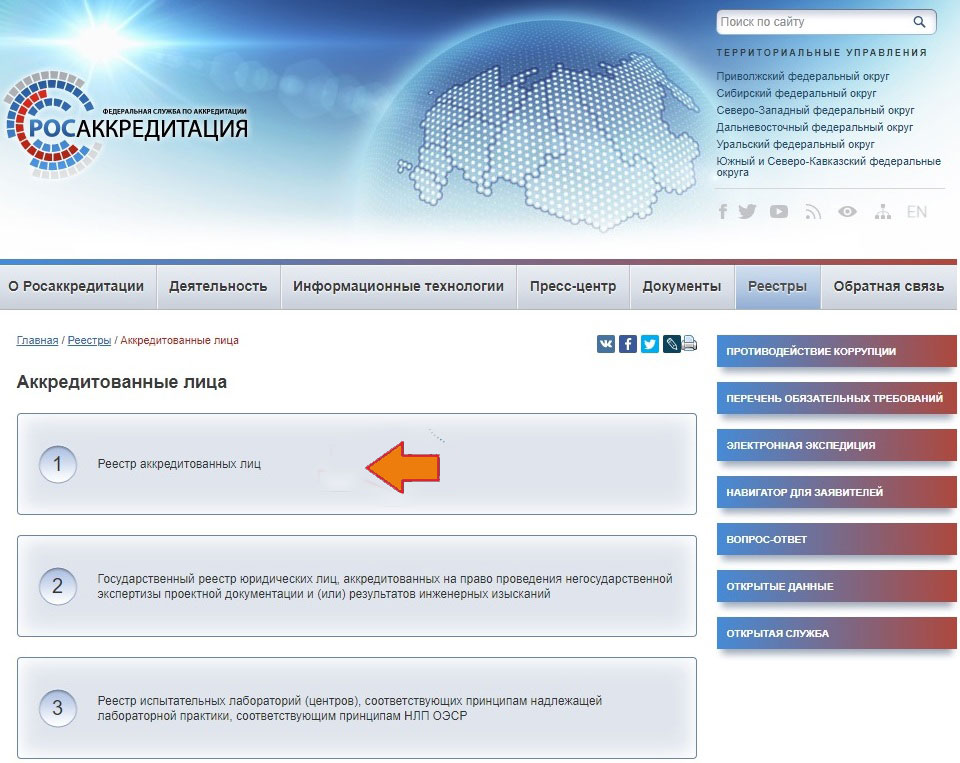Open the YouTube icon in header

click(x=779, y=212)
